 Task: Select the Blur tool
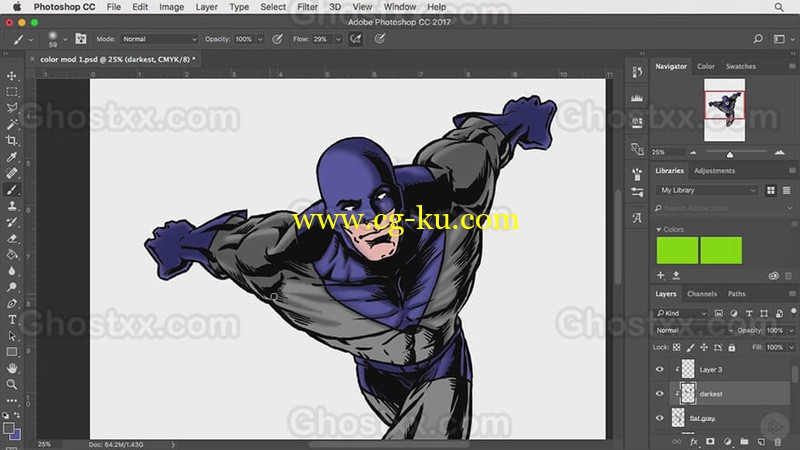[12, 271]
